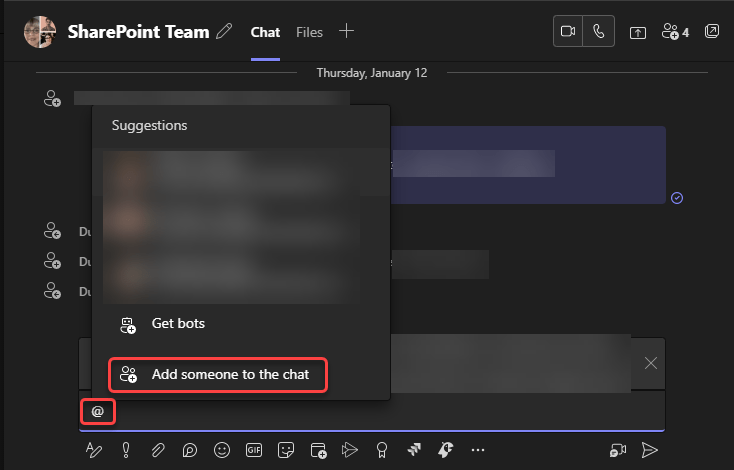Start an audio call
This screenshot has width=734, height=470.
pos(599,31)
